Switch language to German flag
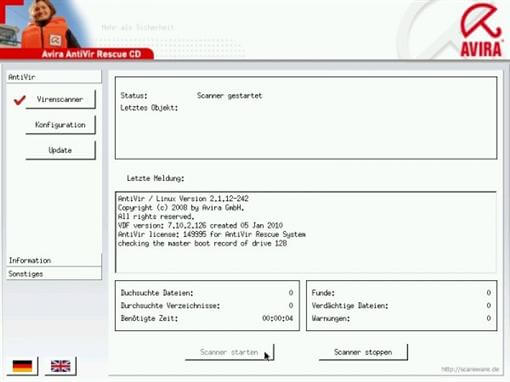Screen dimensions: 510x382 coord(22,366)
